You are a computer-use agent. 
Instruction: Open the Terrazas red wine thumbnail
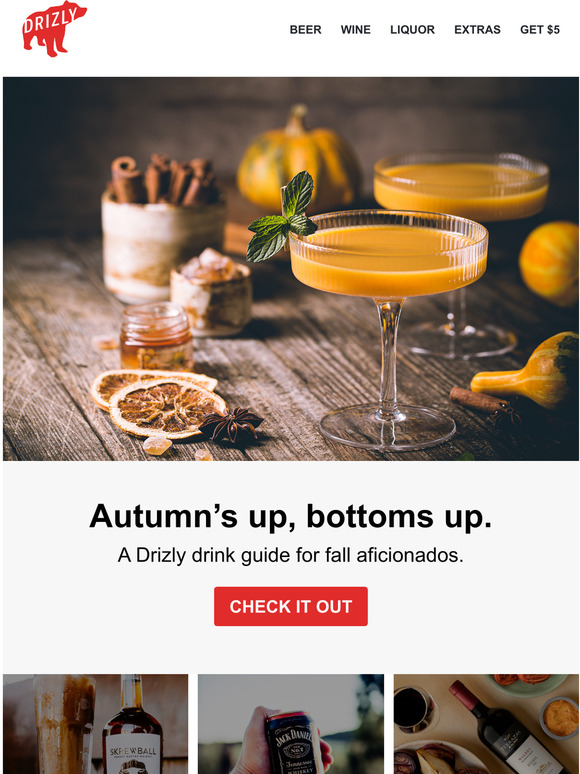[x=486, y=724]
